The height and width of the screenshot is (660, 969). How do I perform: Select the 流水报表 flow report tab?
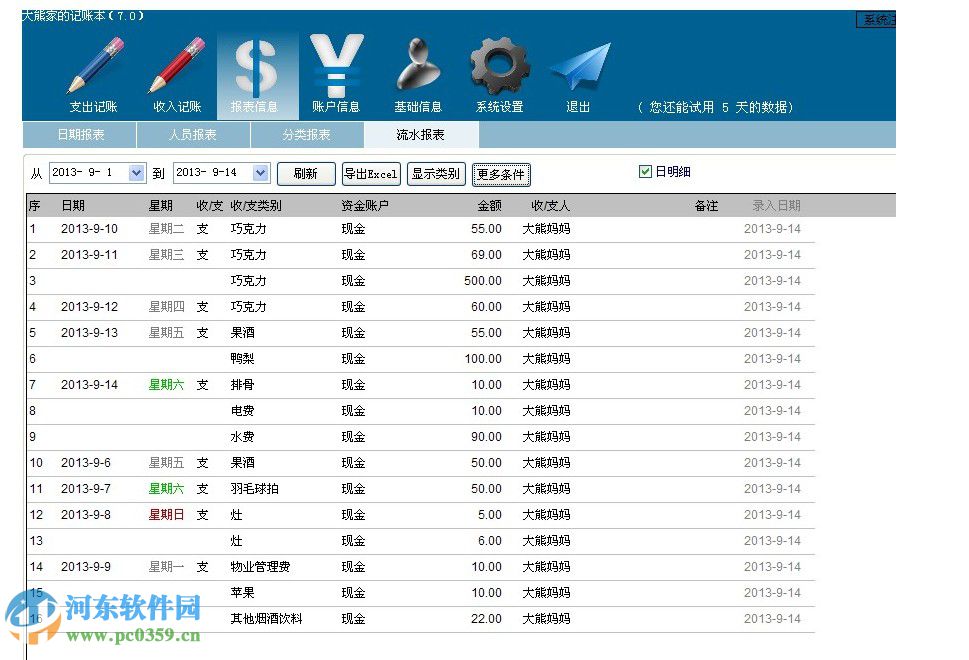(x=420, y=133)
